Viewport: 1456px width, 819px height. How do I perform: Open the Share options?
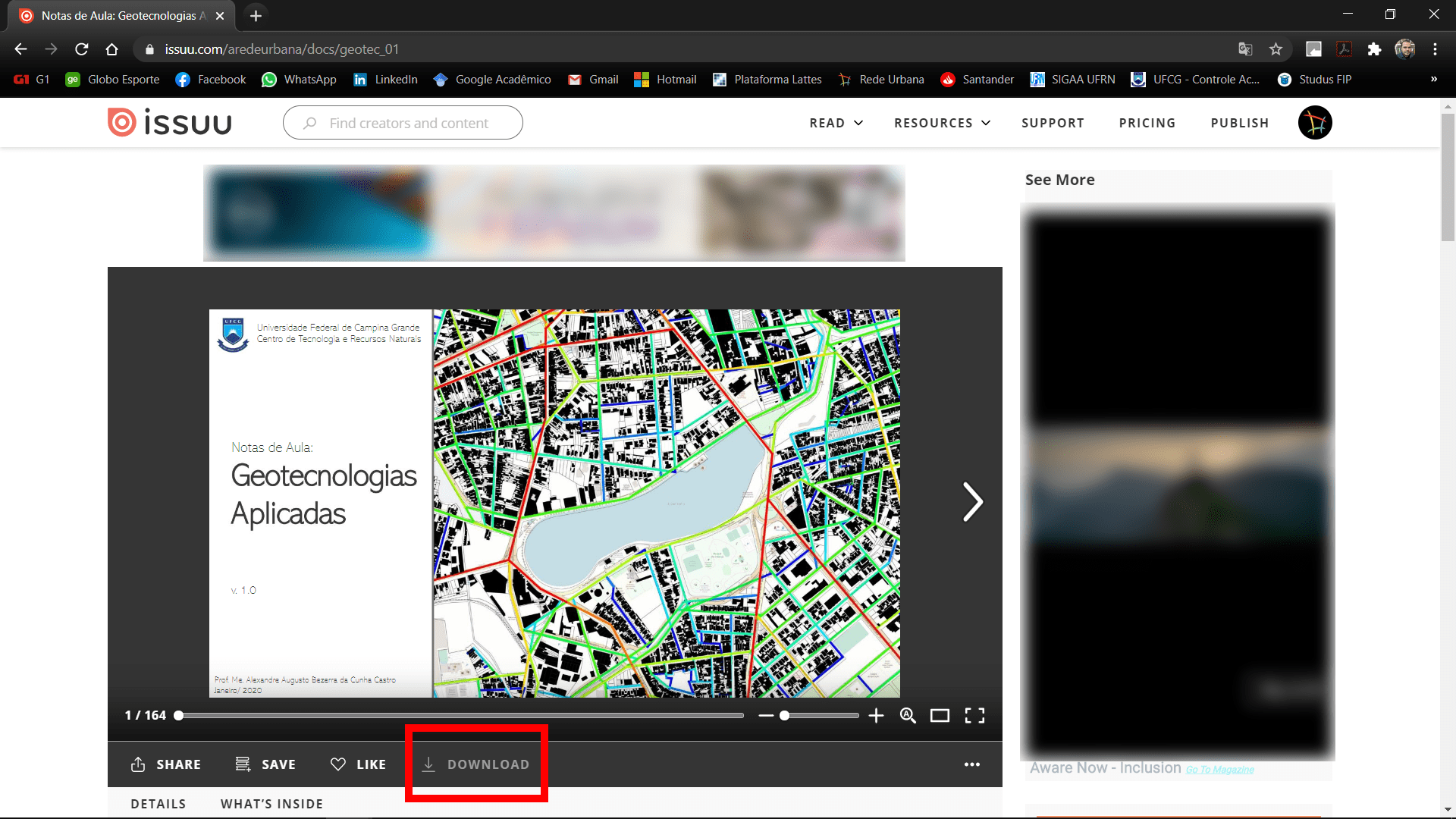pyautogui.click(x=165, y=764)
